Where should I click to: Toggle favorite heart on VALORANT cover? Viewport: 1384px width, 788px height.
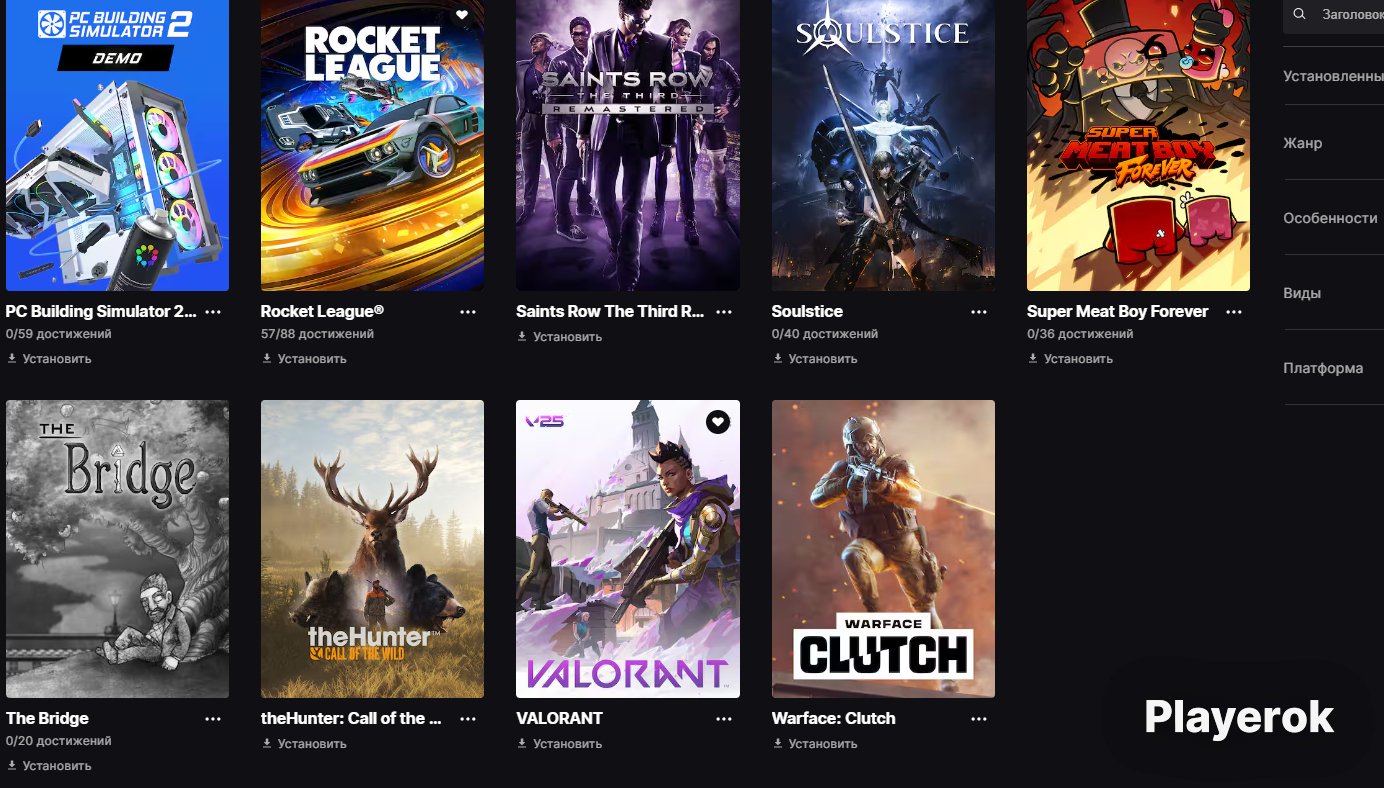(718, 422)
